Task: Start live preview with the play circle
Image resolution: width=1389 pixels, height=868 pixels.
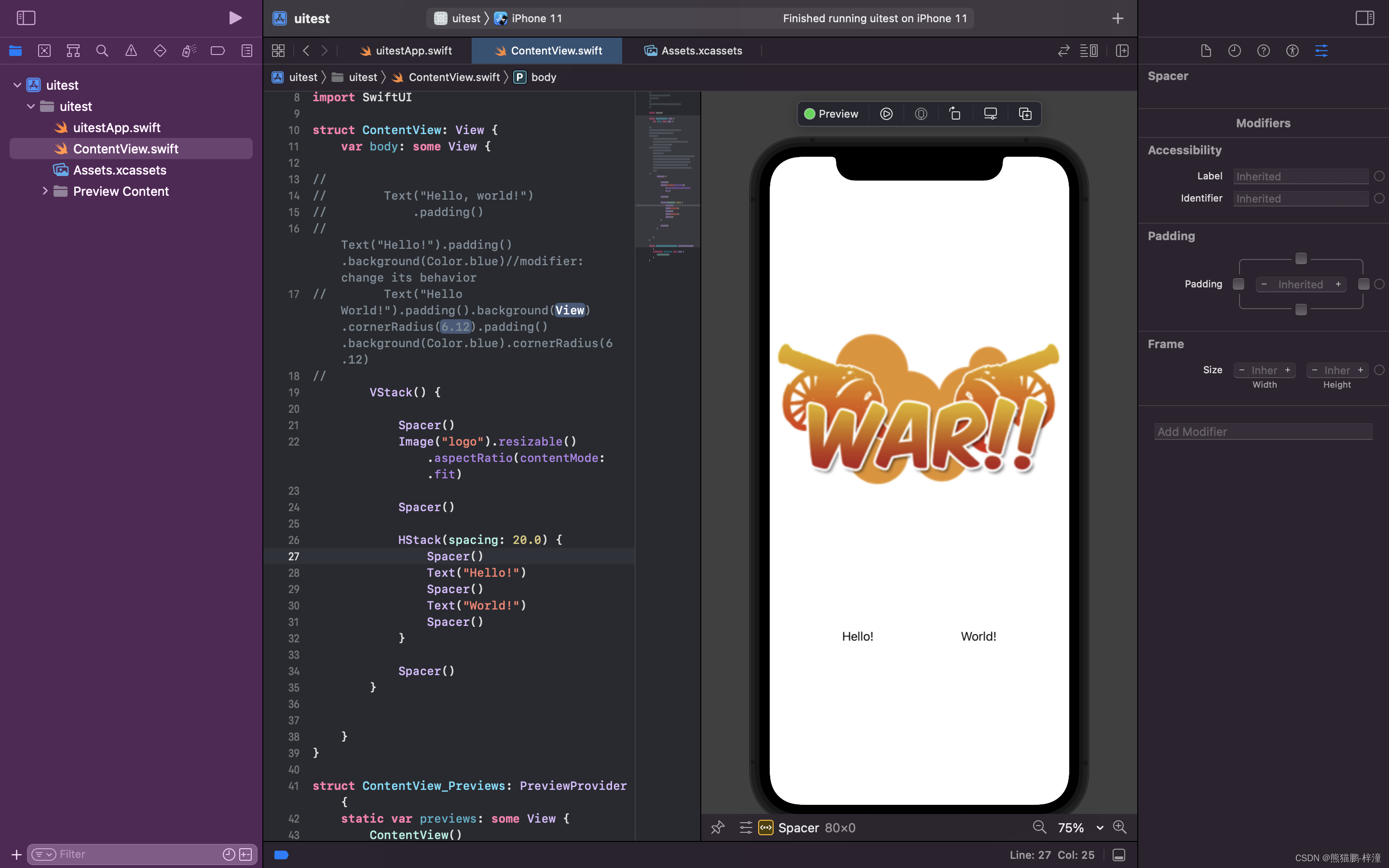Action: click(885, 114)
